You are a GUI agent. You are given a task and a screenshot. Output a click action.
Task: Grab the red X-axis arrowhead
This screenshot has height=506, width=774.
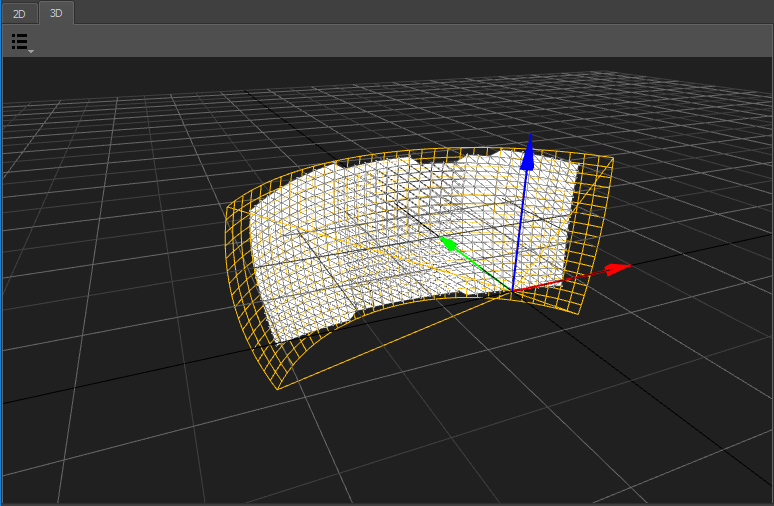tap(620, 267)
